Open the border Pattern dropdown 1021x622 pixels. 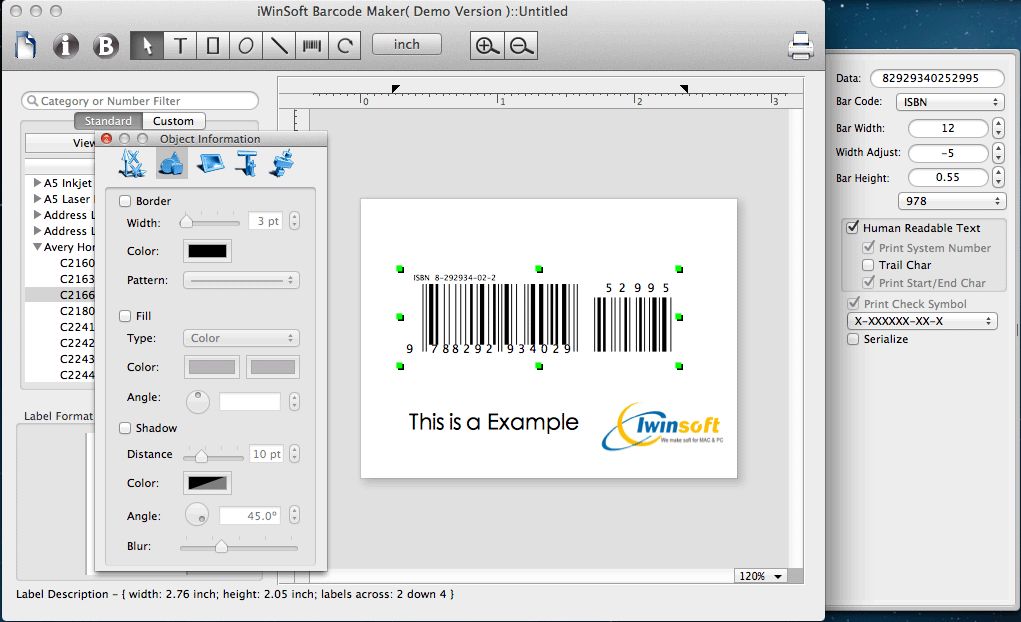click(241, 280)
